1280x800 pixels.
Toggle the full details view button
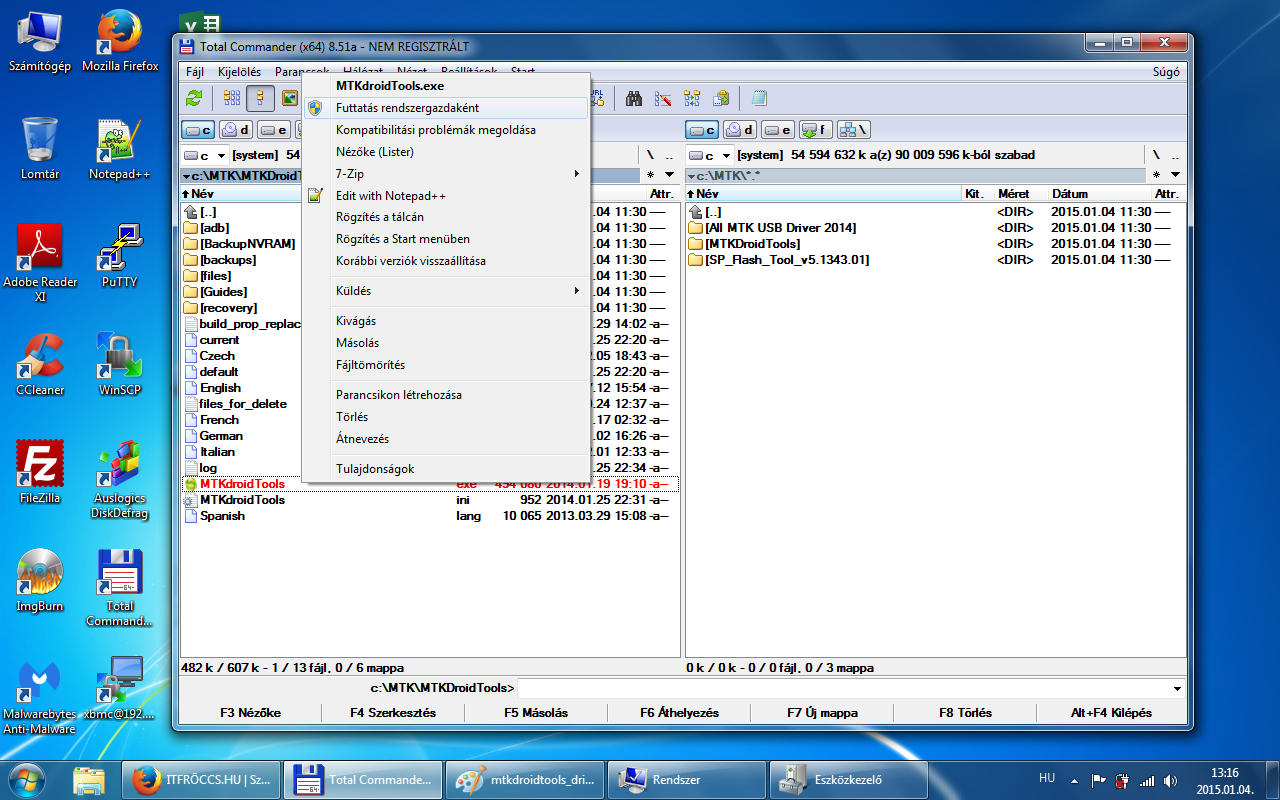click(261, 98)
